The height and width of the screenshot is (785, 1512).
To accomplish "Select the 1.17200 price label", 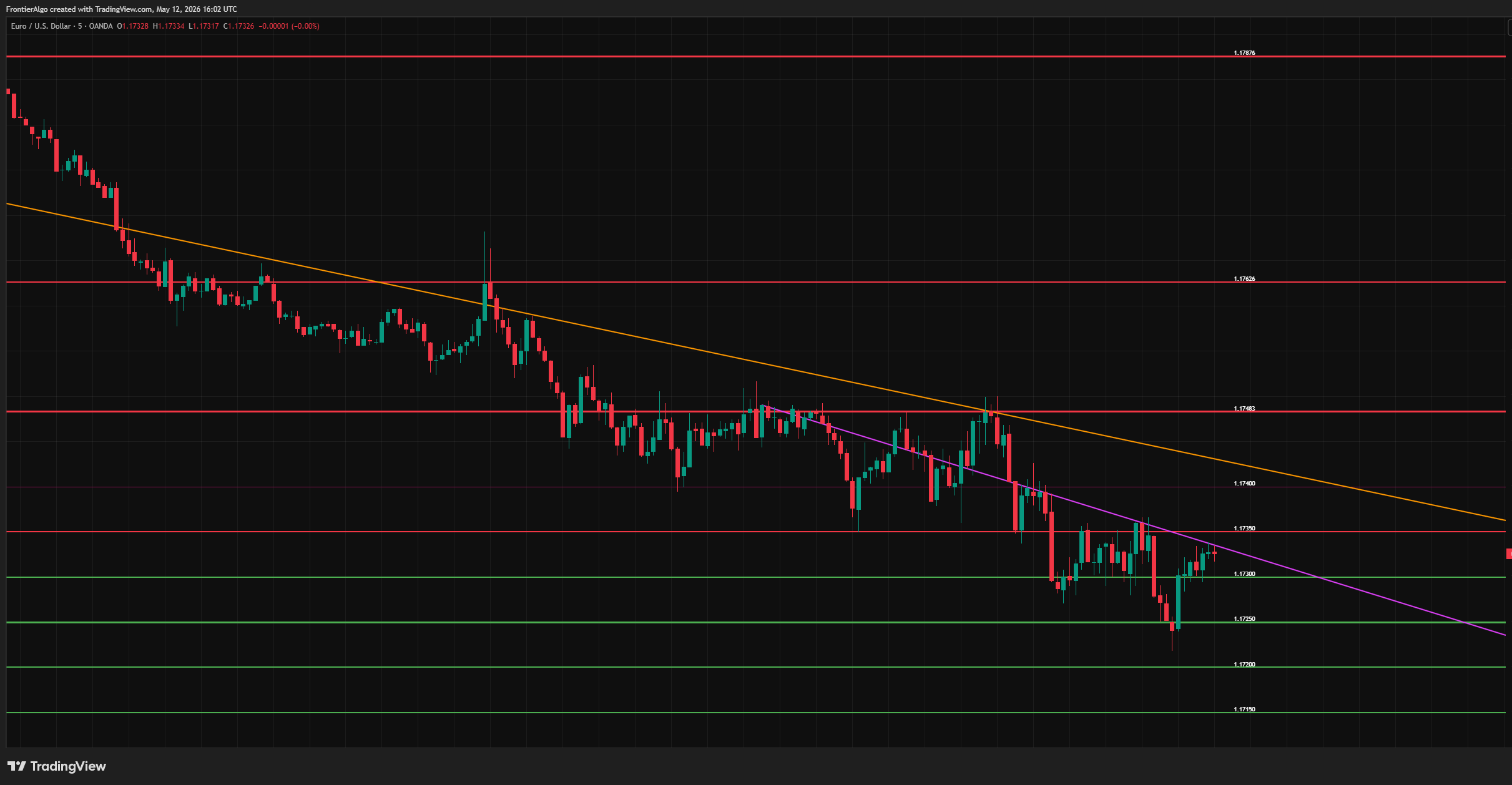I will click(x=1244, y=665).
